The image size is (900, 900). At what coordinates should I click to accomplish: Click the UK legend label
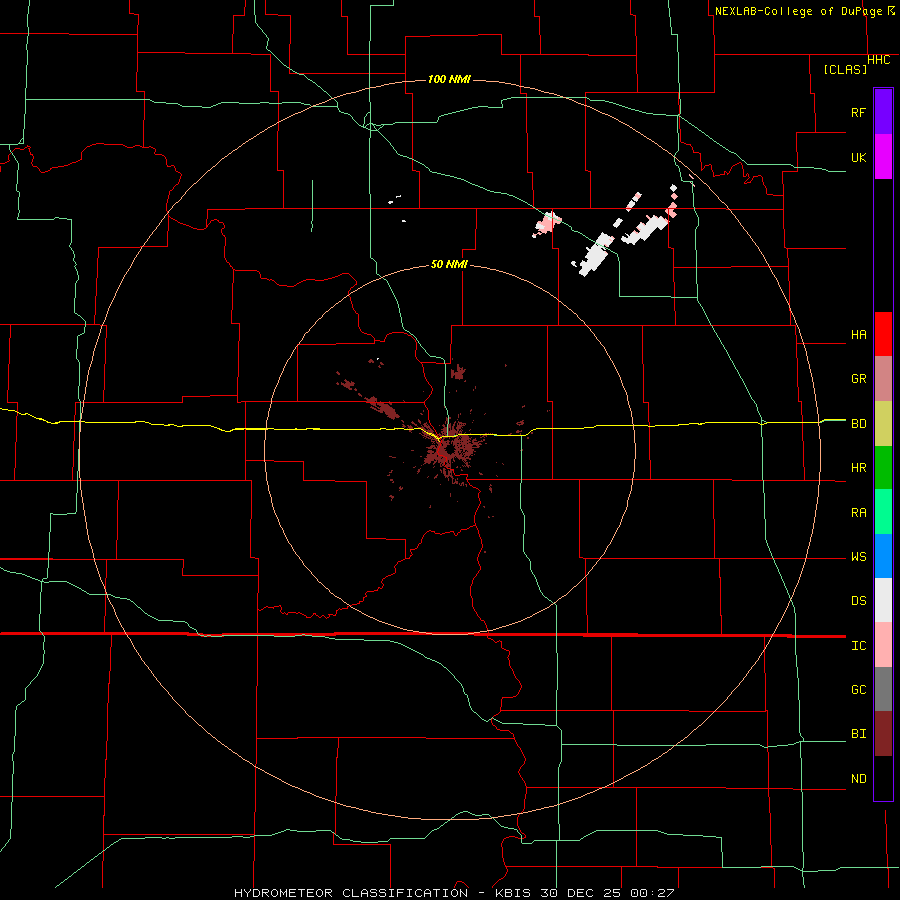click(858, 157)
